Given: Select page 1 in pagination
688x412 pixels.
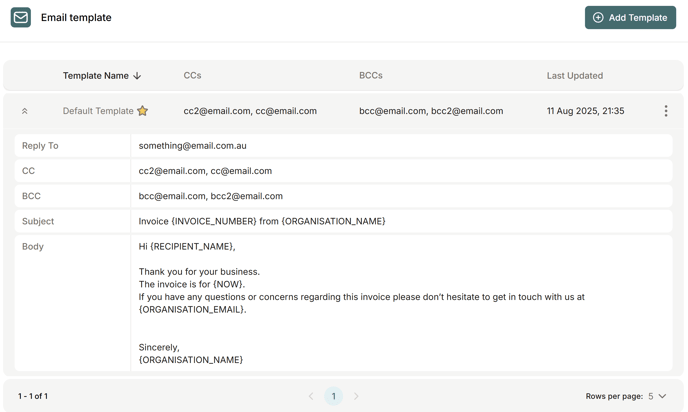Looking at the screenshot, I should [x=334, y=396].
